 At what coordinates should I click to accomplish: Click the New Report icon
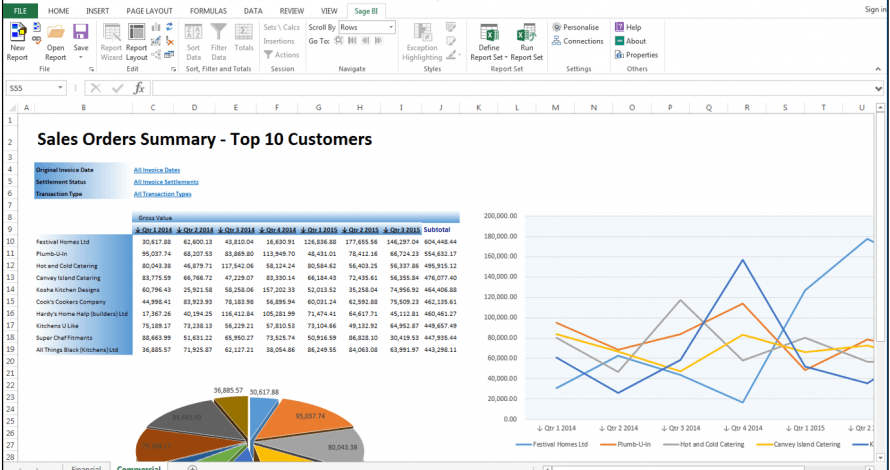point(17,32)
